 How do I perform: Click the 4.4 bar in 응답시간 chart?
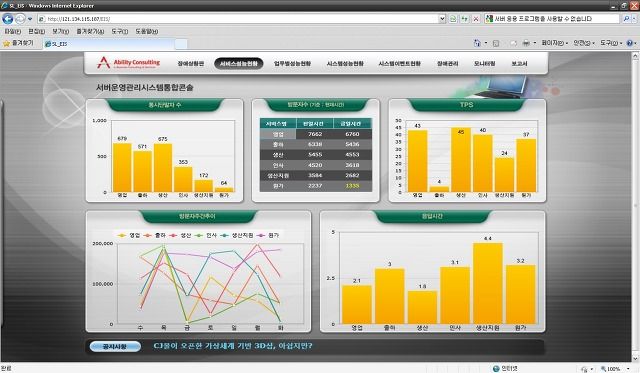click(x=488, y=284)
